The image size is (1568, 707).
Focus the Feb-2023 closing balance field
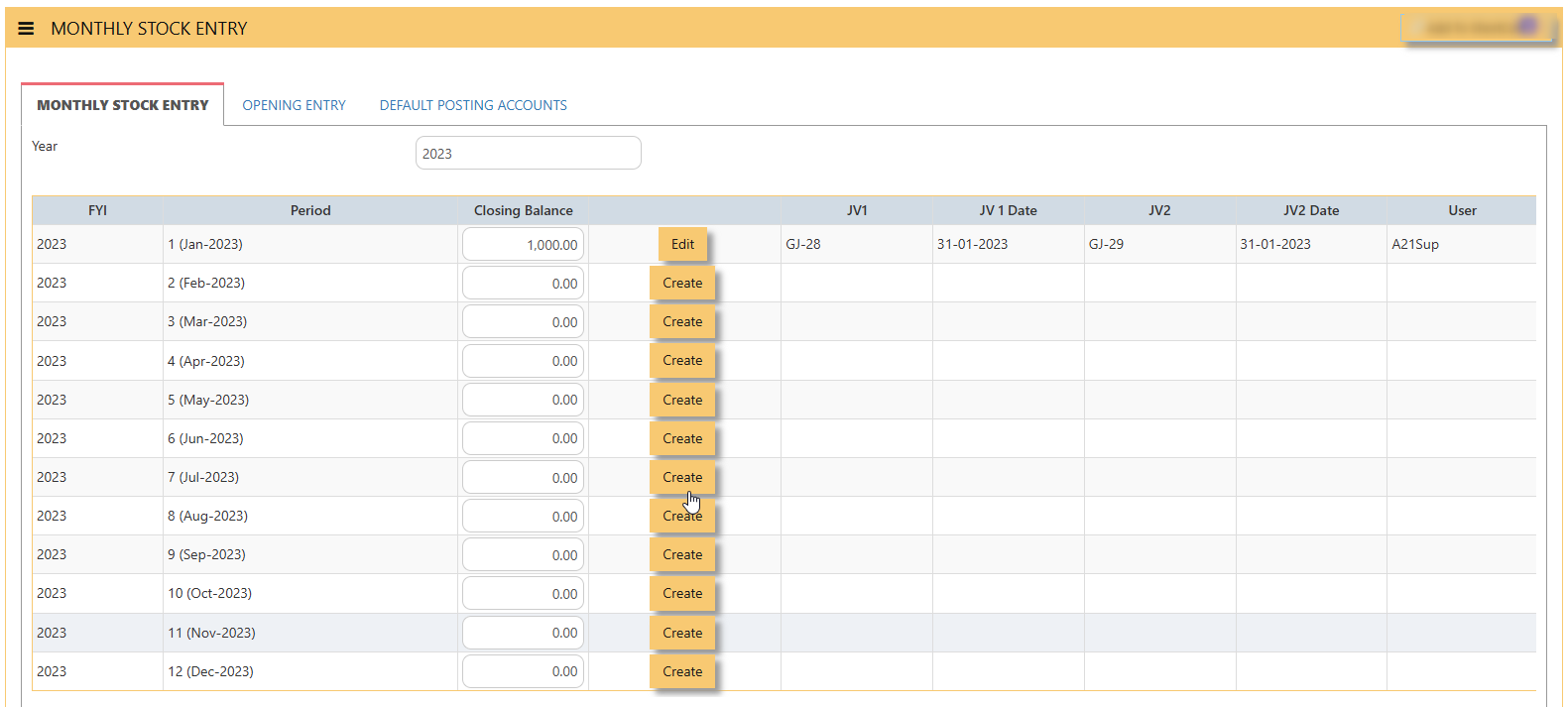pyautogui.click(x=523, y=283)
